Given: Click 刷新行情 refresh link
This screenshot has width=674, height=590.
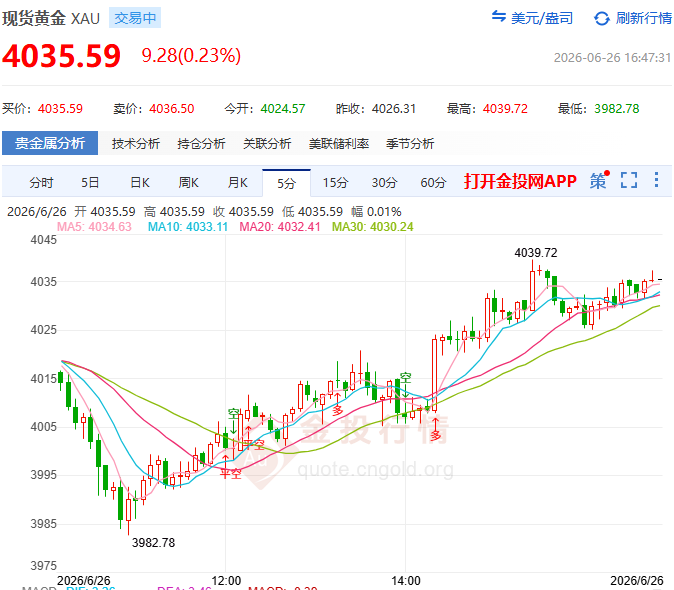Looking at the screenshot, I should coord(643,18).
